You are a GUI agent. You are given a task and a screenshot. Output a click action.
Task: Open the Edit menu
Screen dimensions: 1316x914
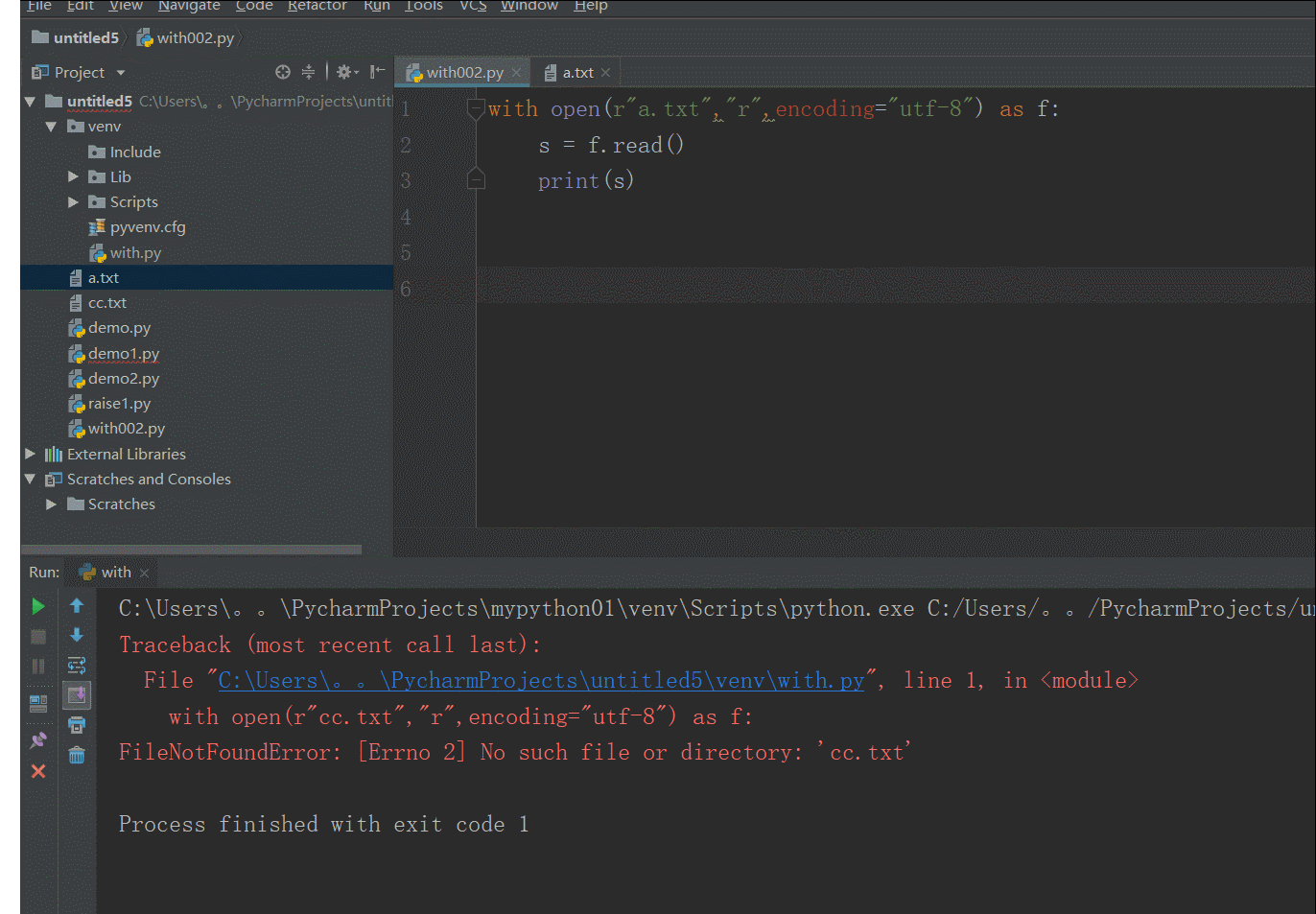(81, 6)
